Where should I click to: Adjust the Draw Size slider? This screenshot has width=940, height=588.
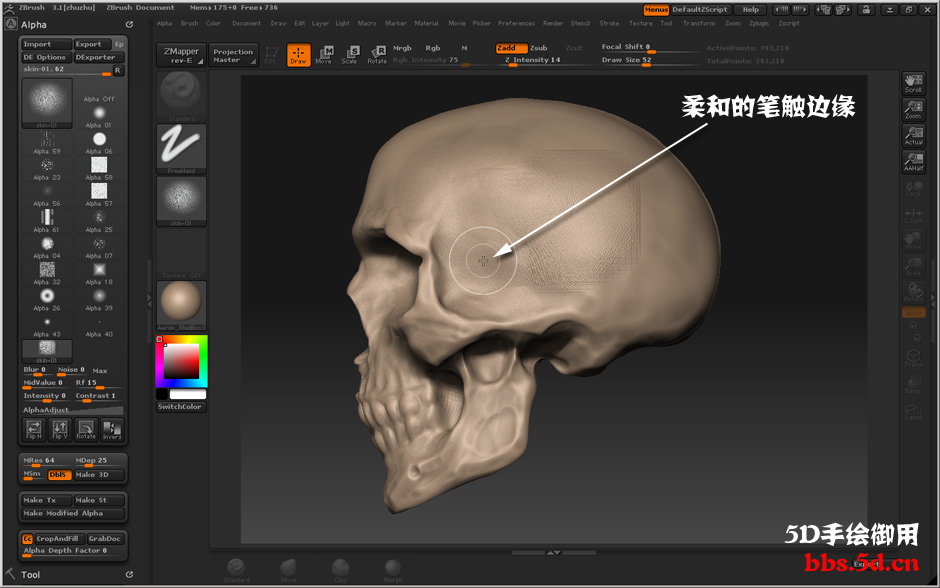pos(650,61)
